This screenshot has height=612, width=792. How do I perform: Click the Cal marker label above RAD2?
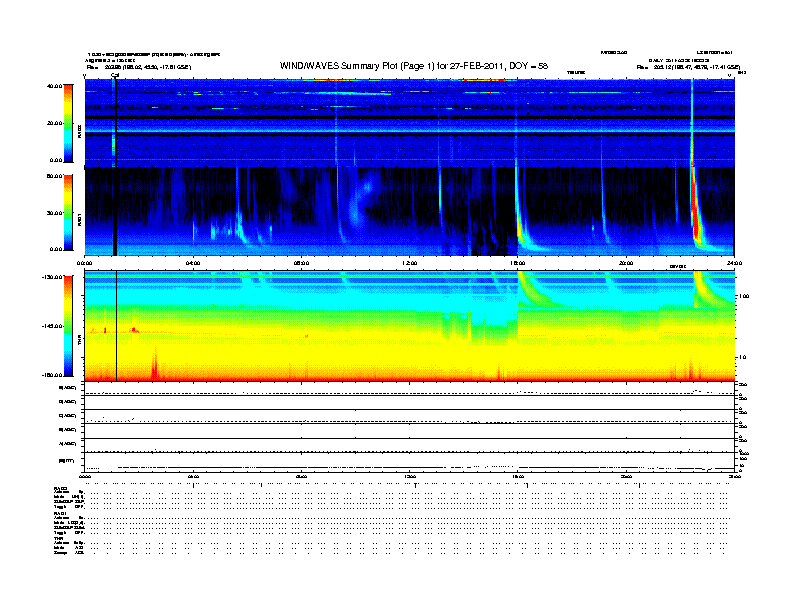tap(115, 75)
